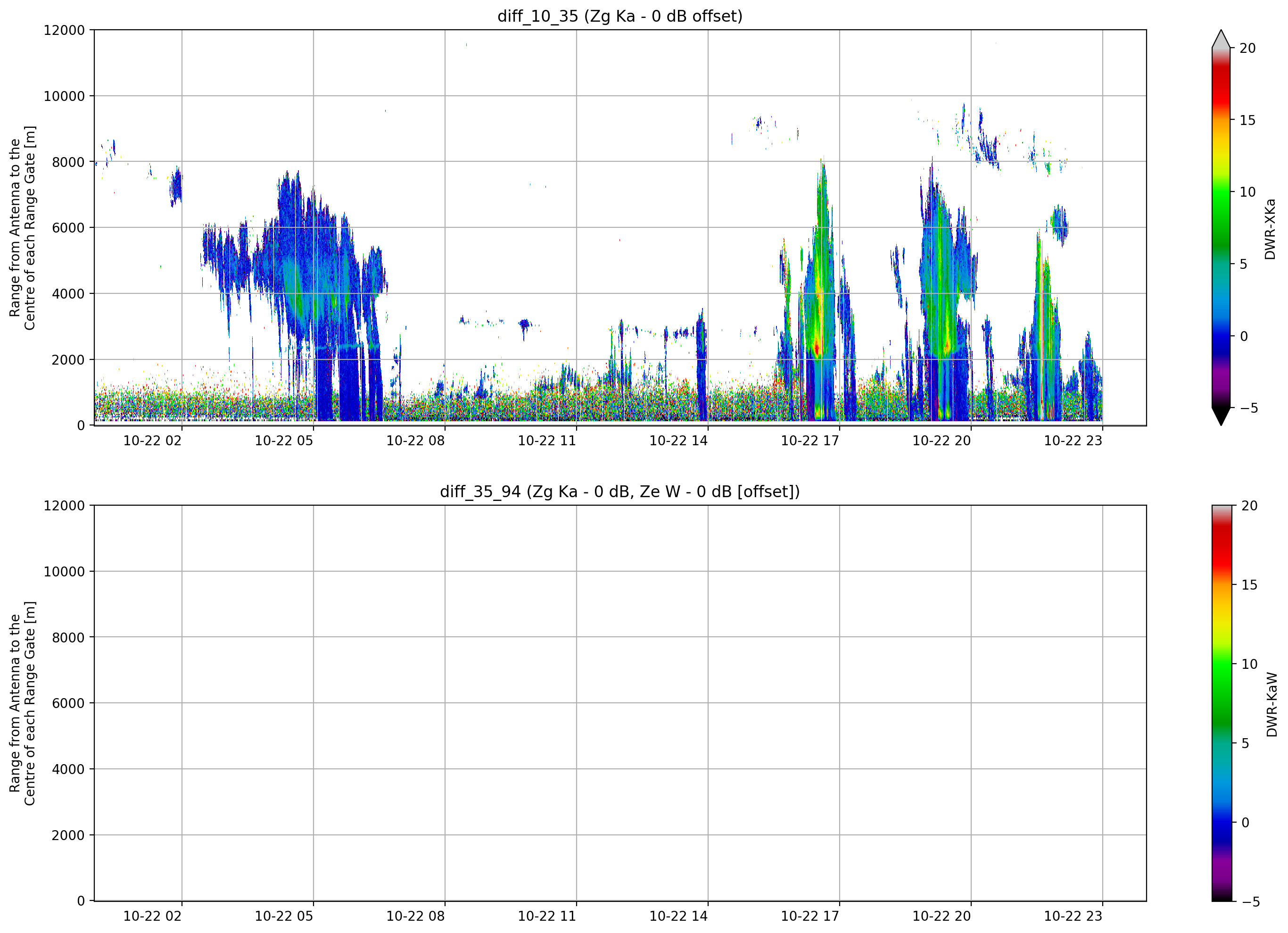The height and width of the screenshot is (933, 1288).
Task: Click the top plot title 'diff_10_35 (Zg Ka - 0 dB offset)'
Action: coord(619,17)
